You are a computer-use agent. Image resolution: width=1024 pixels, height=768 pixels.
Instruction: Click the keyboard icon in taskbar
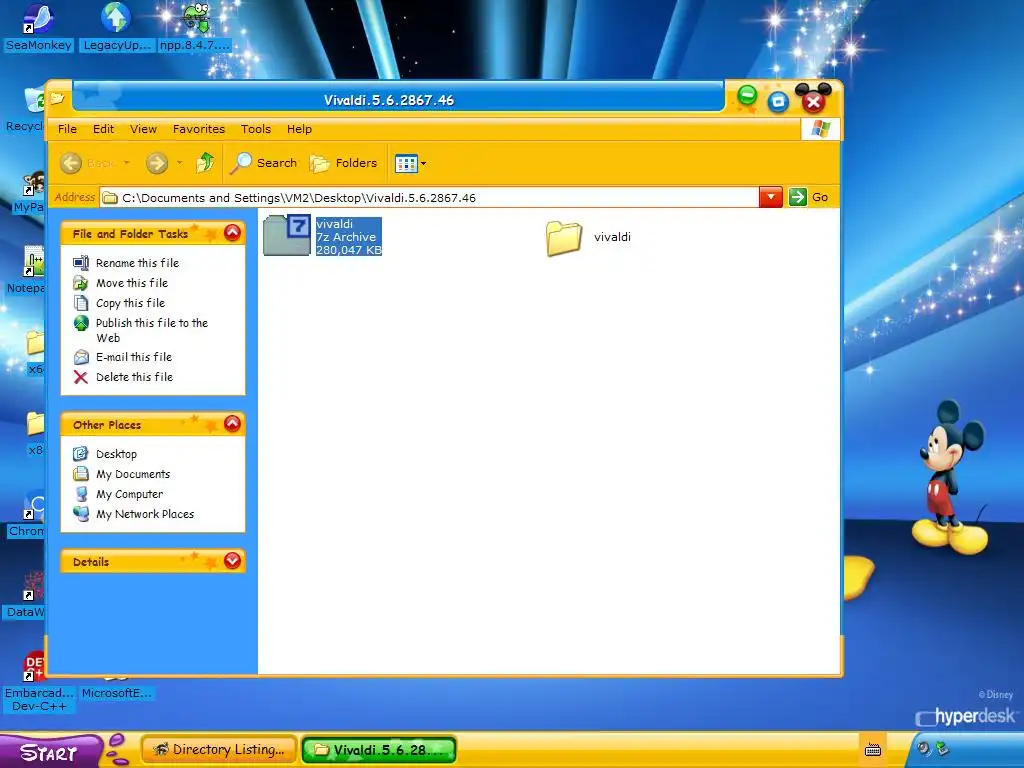click(x=872, y=750)
